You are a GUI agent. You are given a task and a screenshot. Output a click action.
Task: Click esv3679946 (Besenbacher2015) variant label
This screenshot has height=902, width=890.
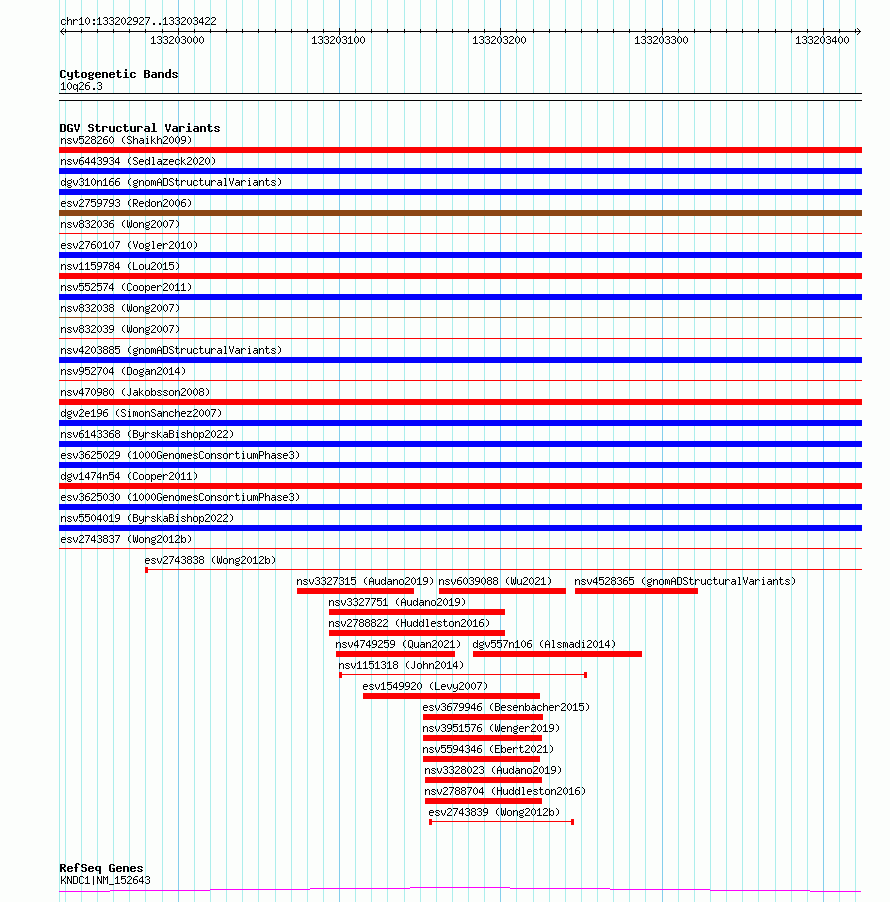click(506, 707)
